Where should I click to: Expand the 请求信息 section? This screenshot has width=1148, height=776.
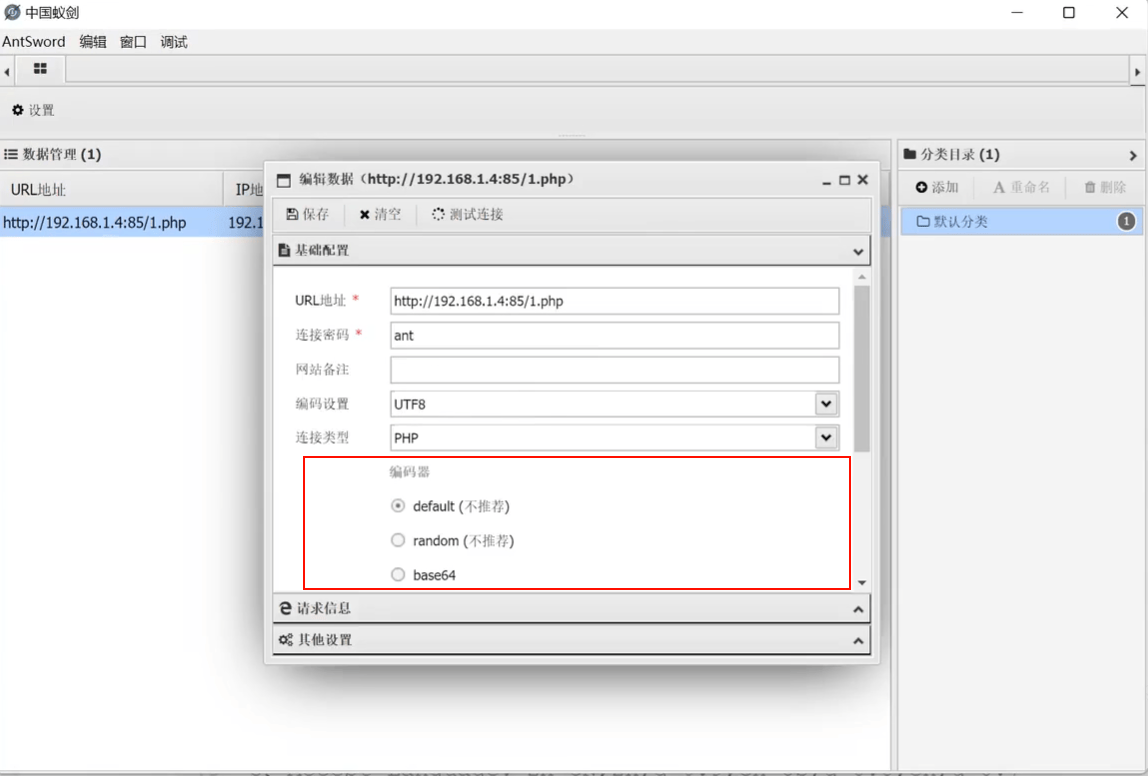click(x=571, y=608)
